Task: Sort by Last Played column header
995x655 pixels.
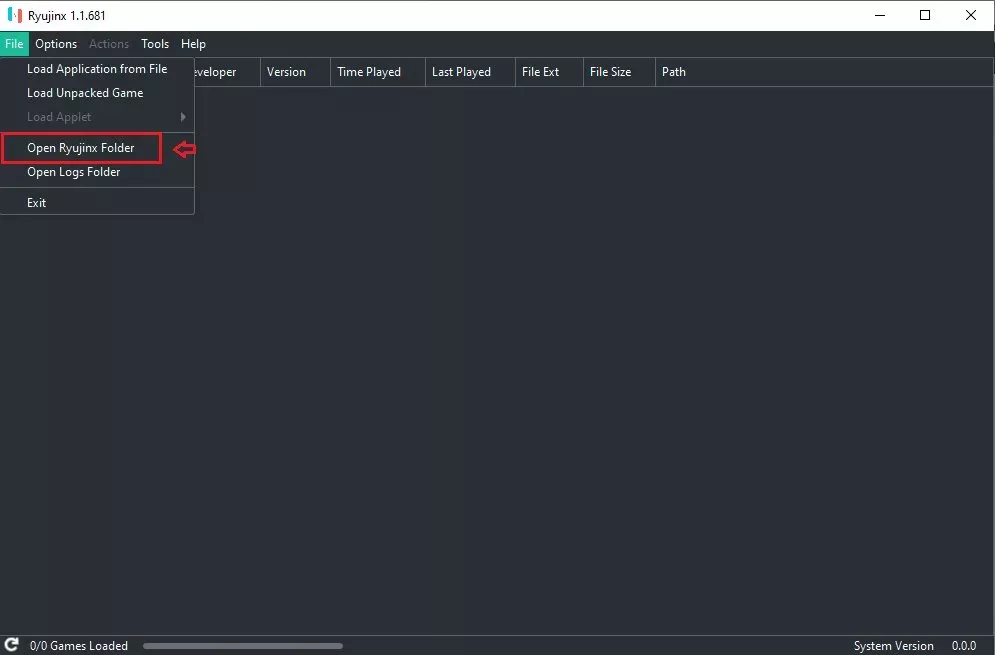Action: click(470, 72)
